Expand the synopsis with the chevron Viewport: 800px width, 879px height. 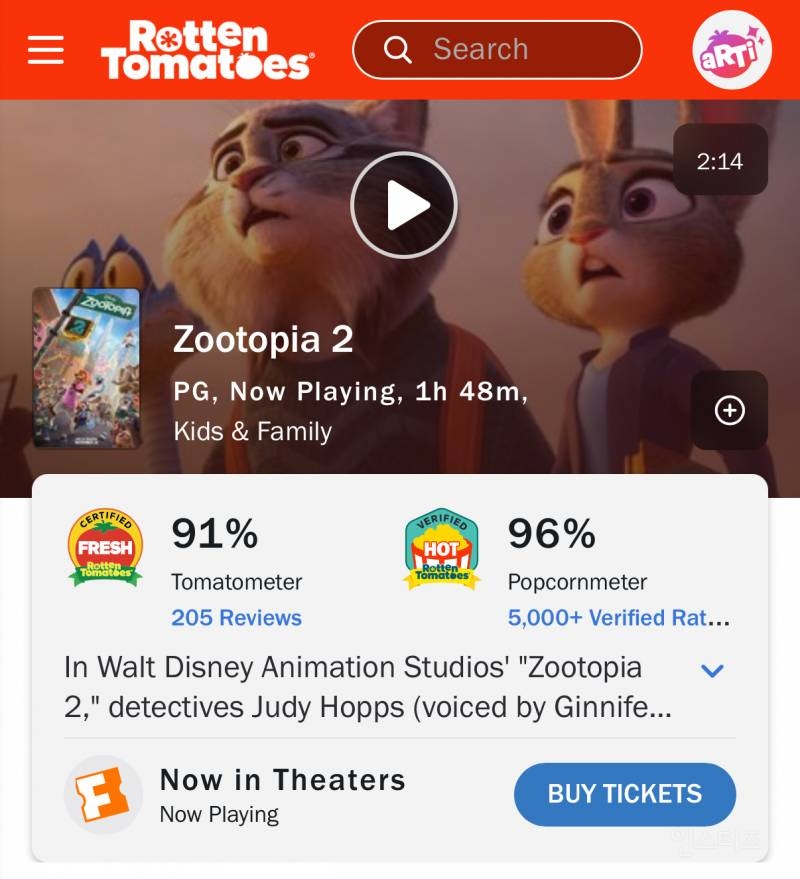[x=712, y=670]
